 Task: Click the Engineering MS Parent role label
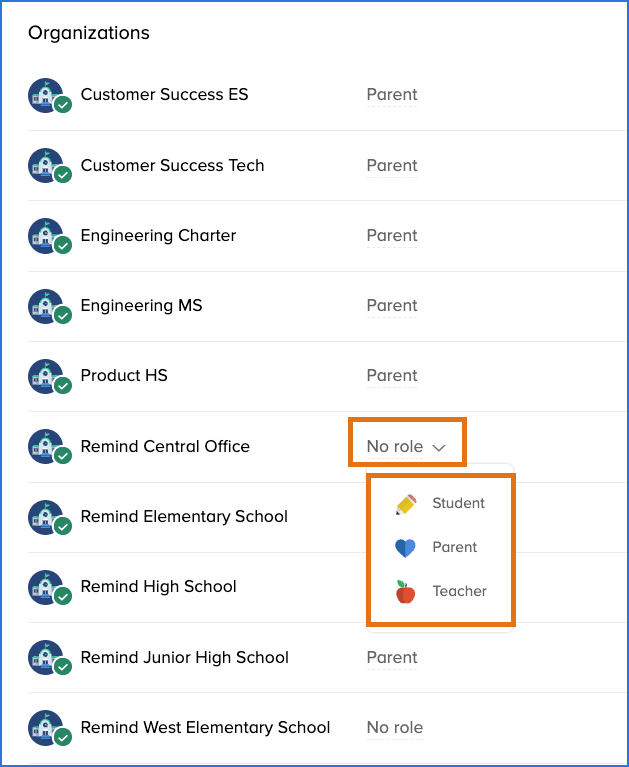tap(392, 306)
